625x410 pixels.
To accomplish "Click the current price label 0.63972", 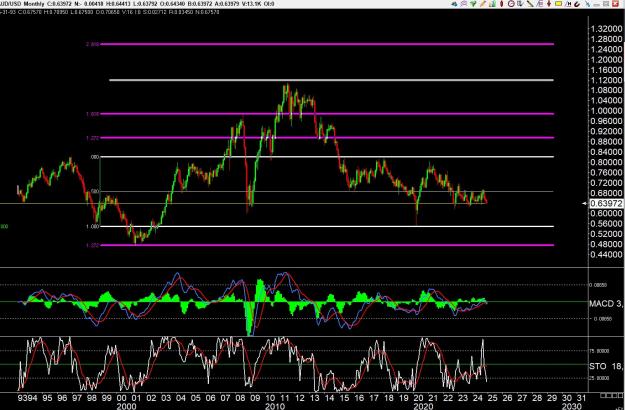I will point(606,204).
